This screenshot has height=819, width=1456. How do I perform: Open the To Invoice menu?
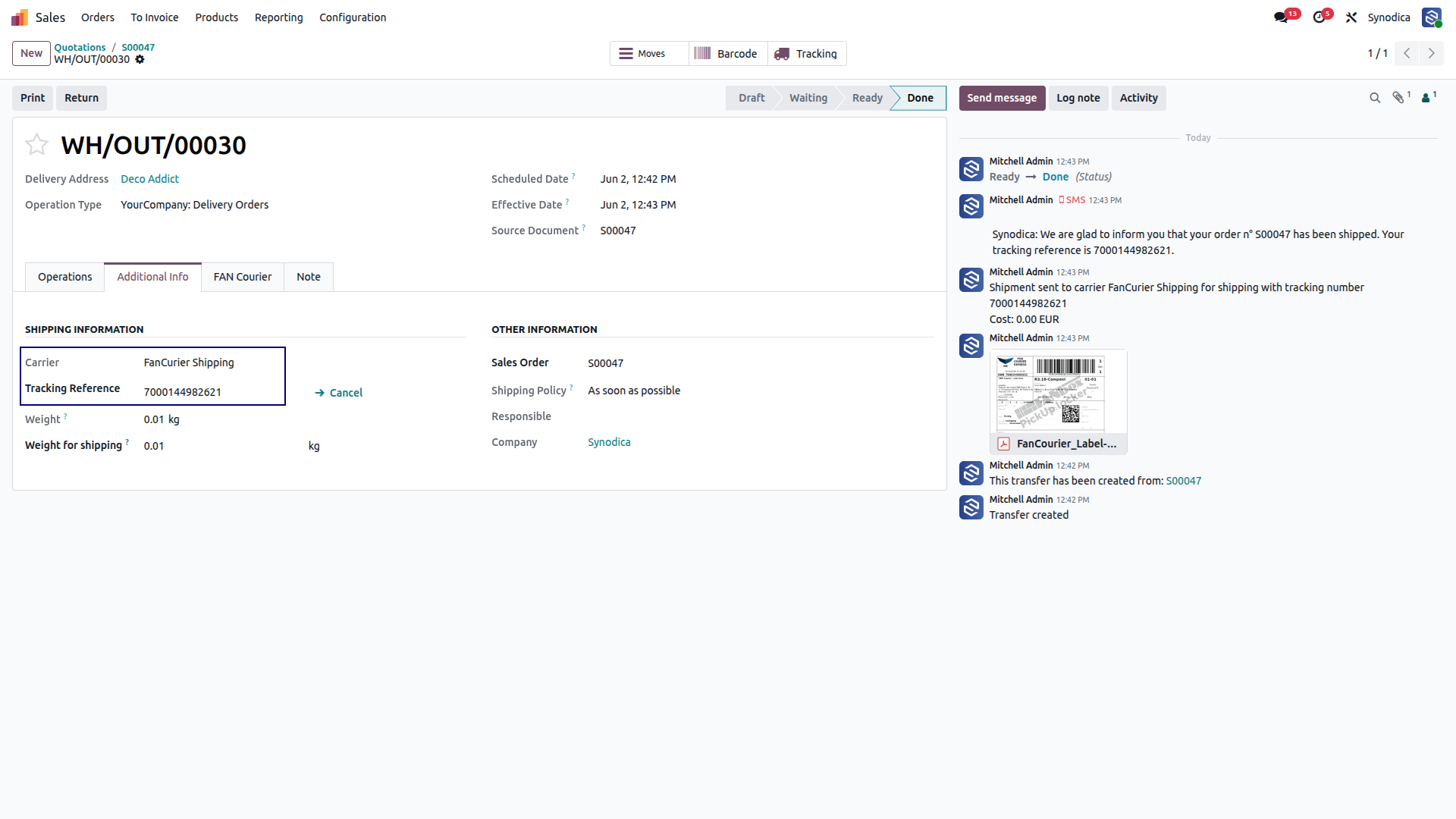155,17
